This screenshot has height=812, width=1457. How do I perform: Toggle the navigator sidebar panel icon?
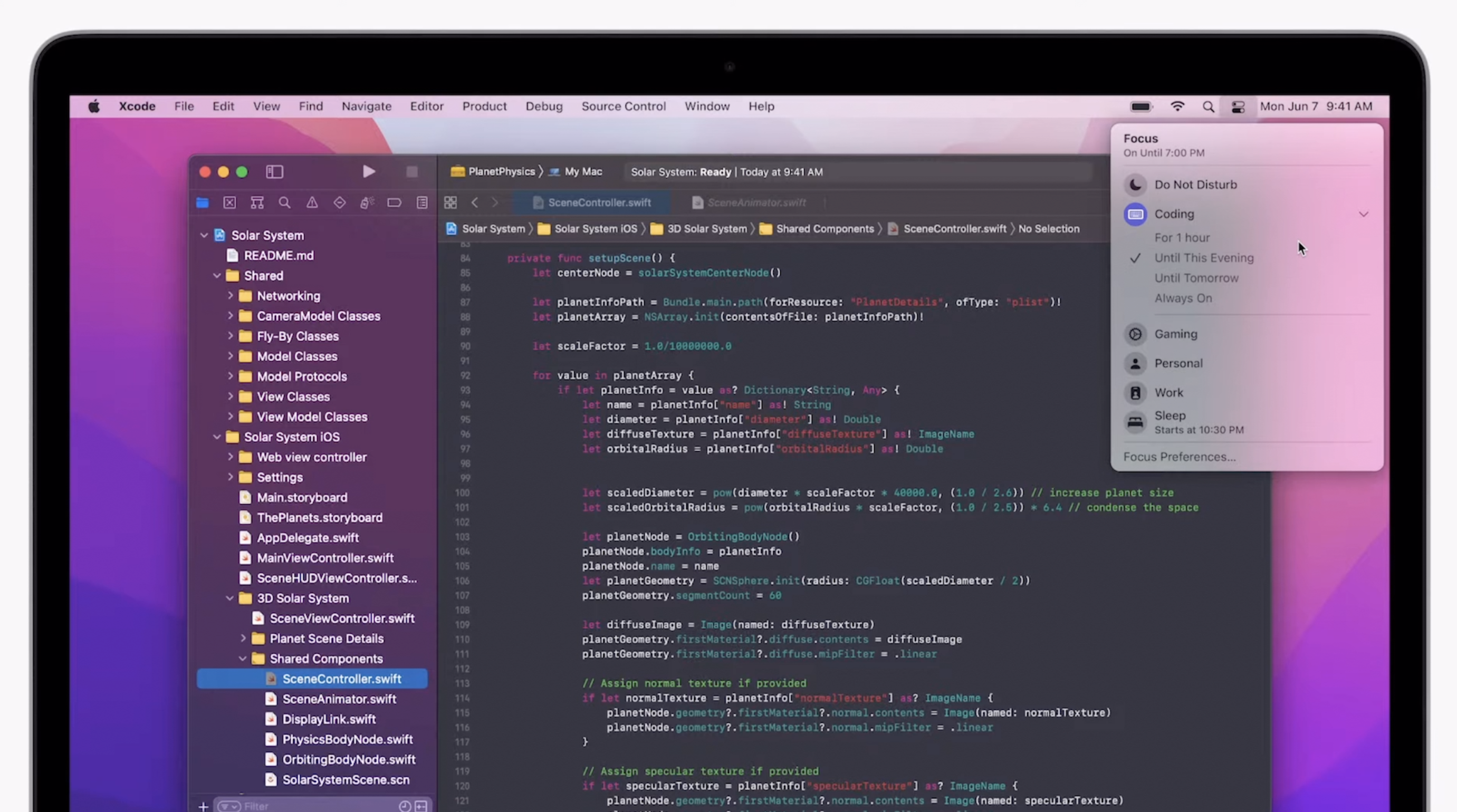(x=274, y=172)
